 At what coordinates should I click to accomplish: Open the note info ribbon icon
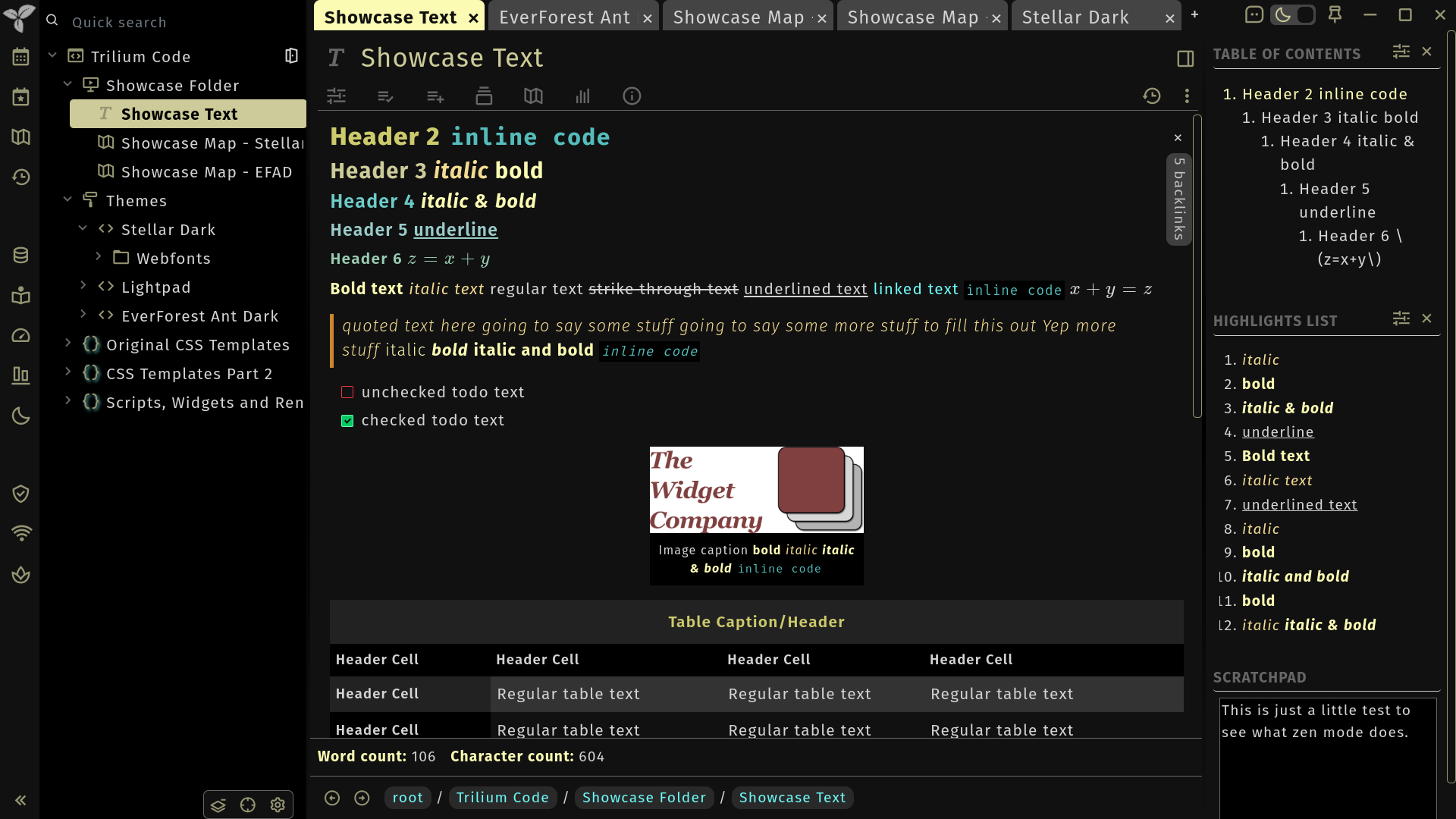(632, 96)
